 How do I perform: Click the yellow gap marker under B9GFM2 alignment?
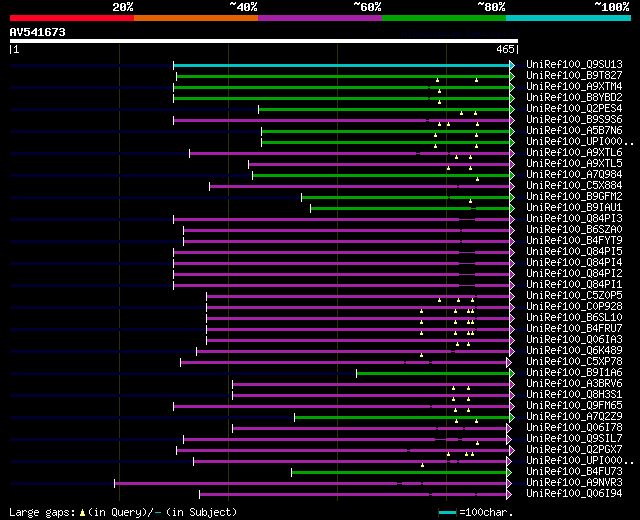470,201
